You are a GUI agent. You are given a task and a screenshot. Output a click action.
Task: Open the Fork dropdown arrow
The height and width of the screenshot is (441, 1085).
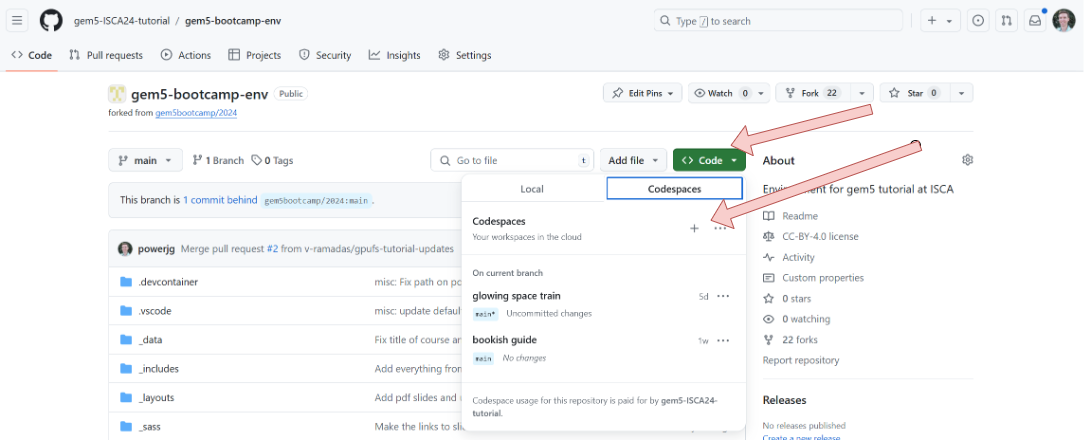[862, 93]
